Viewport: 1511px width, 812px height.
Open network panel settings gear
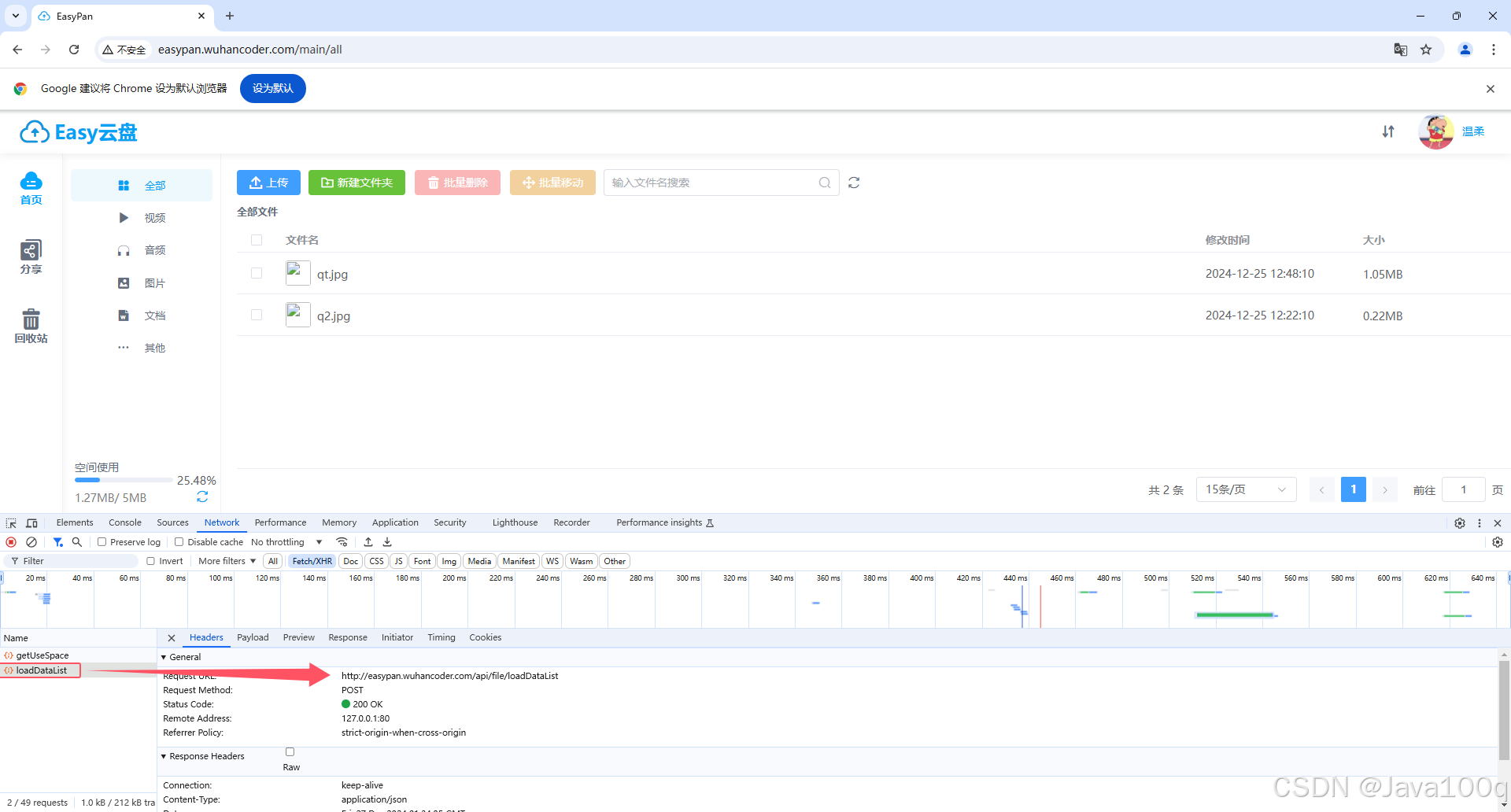tap(1498, 542)
